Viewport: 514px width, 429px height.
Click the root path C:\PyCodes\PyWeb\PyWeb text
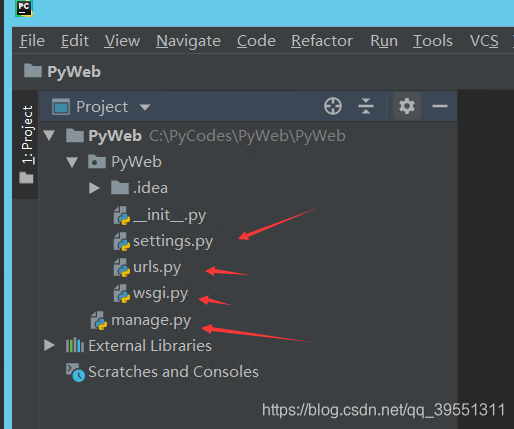point(247,136)
